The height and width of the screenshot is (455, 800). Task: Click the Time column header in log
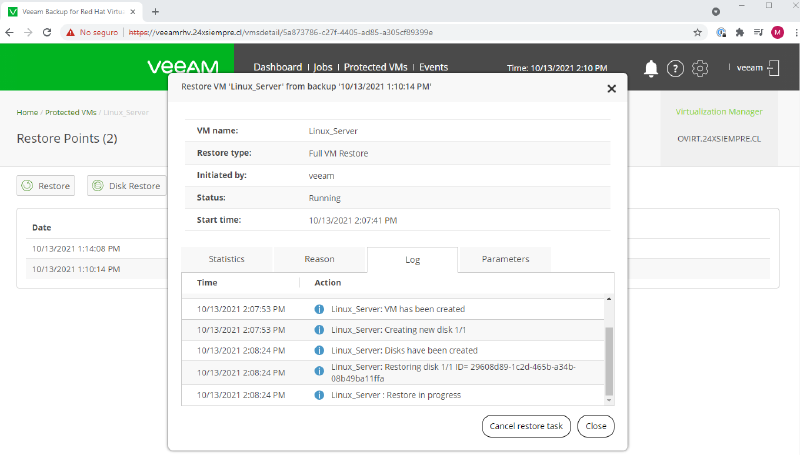207,283
